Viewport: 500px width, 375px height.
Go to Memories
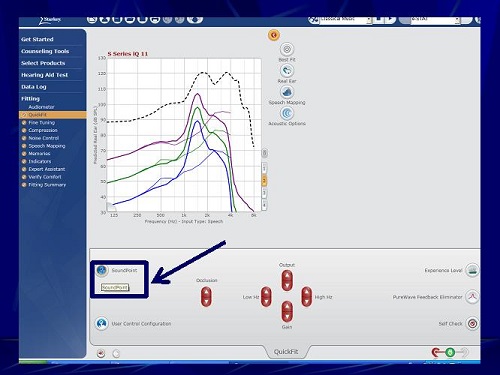click(39, 154)
